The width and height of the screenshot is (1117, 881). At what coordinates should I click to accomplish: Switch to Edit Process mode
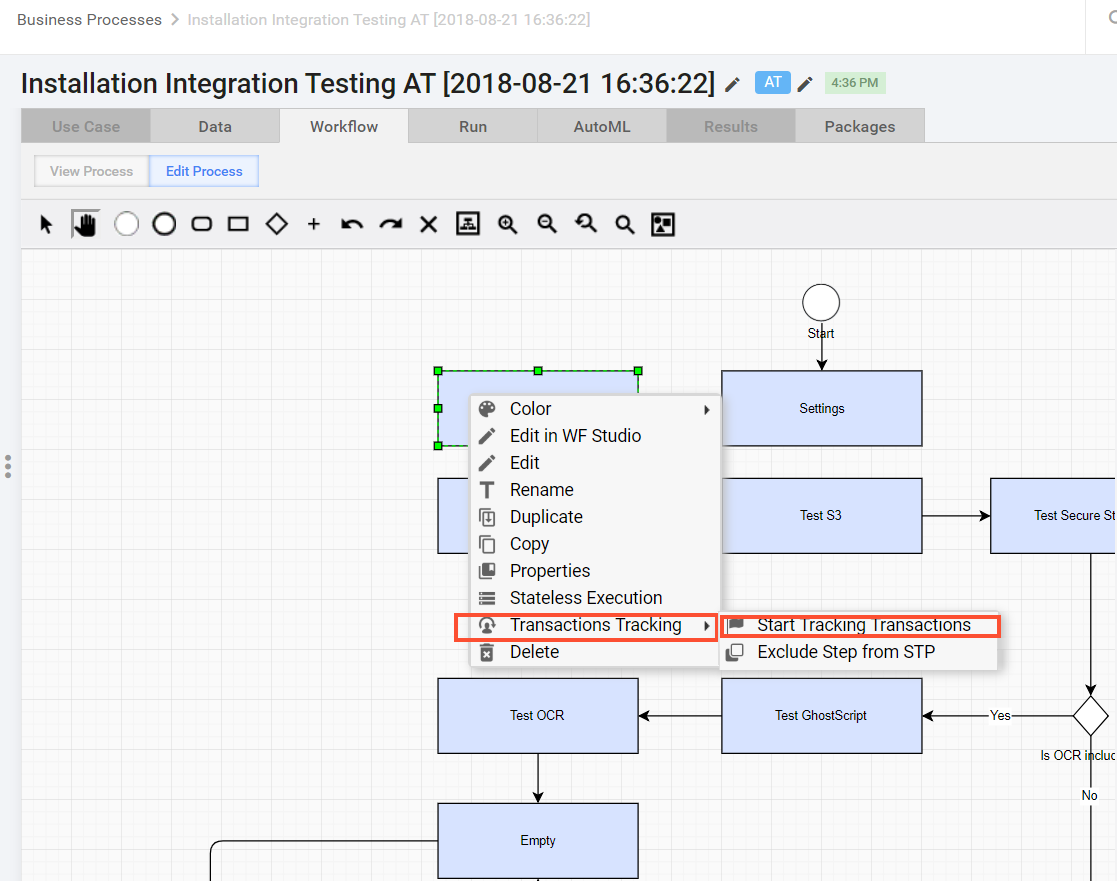(204, 171)
